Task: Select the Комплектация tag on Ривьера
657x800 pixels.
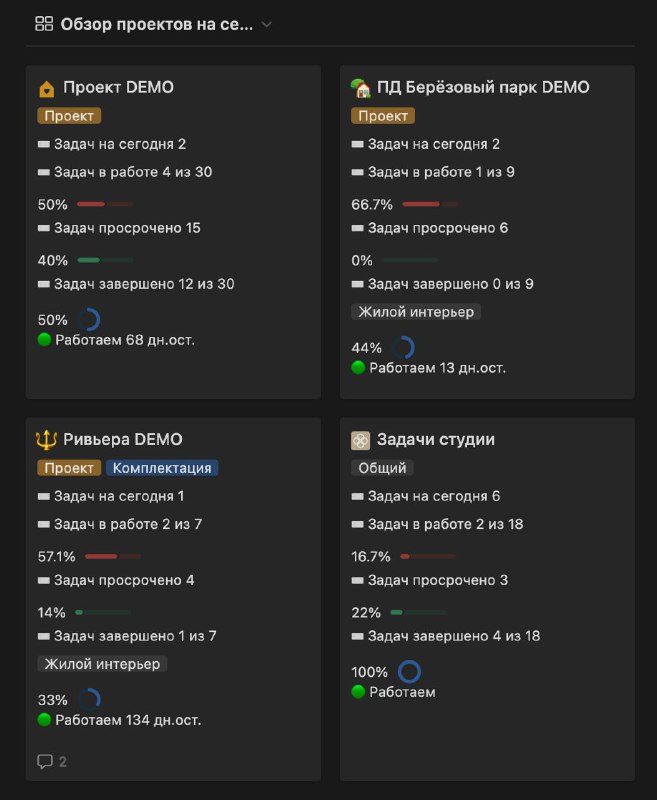Action: click(162, 468)
